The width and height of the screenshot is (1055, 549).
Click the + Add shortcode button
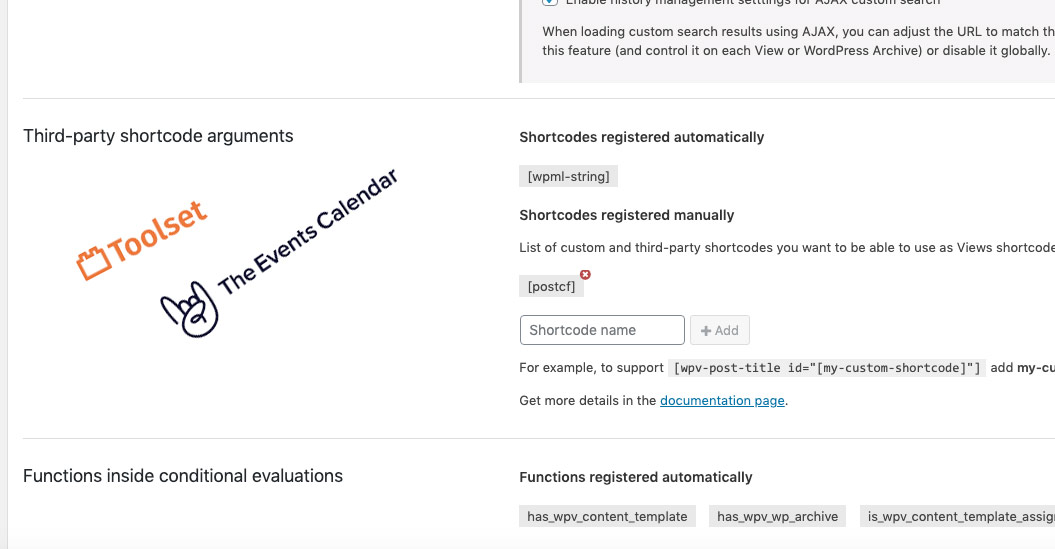point(720,330)
